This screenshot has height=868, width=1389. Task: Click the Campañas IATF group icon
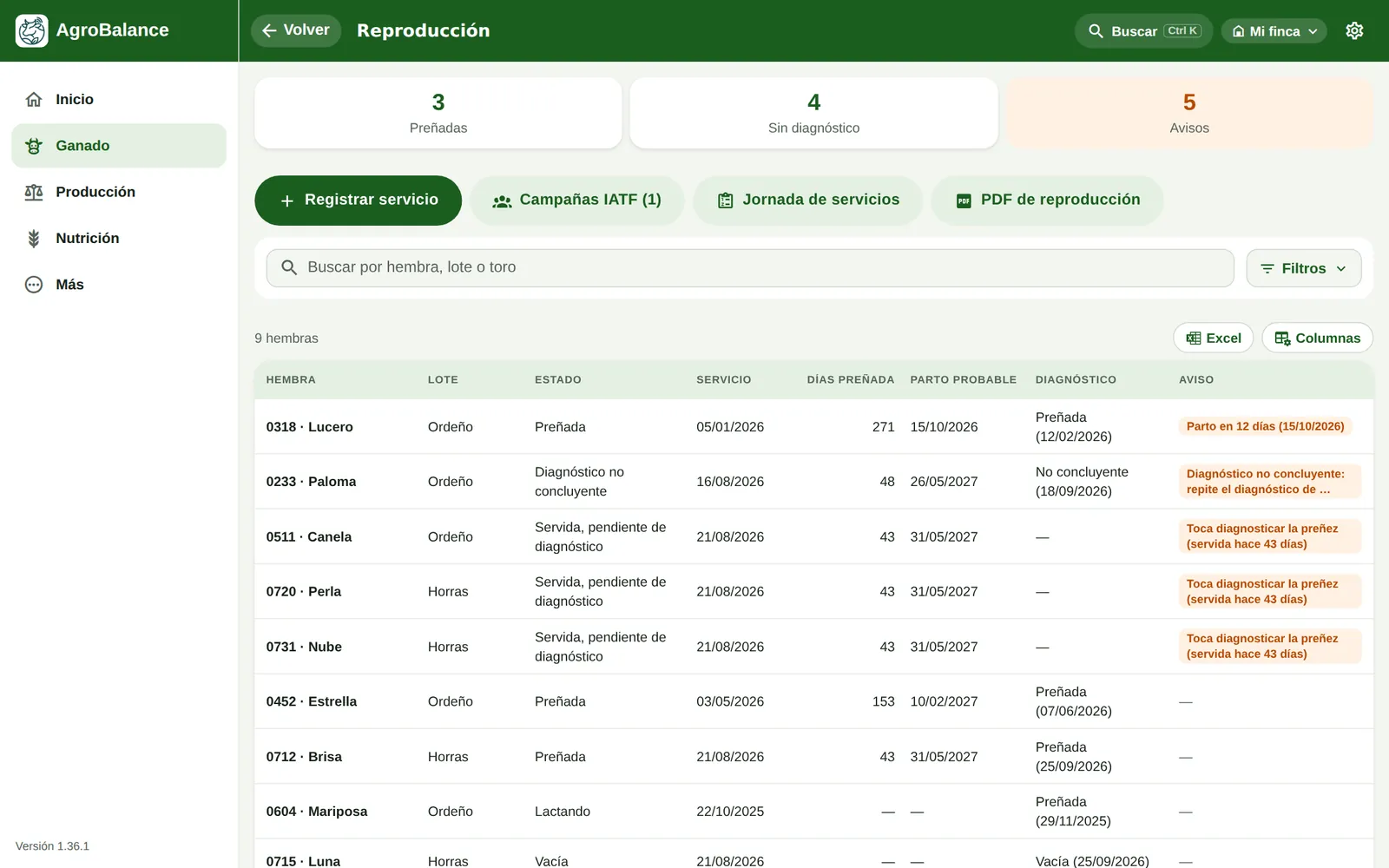(502, 201)
